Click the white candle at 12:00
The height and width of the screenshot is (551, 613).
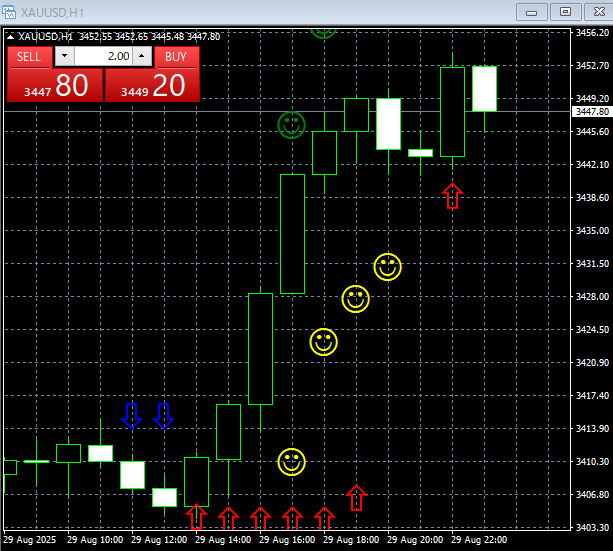point(133,475)
